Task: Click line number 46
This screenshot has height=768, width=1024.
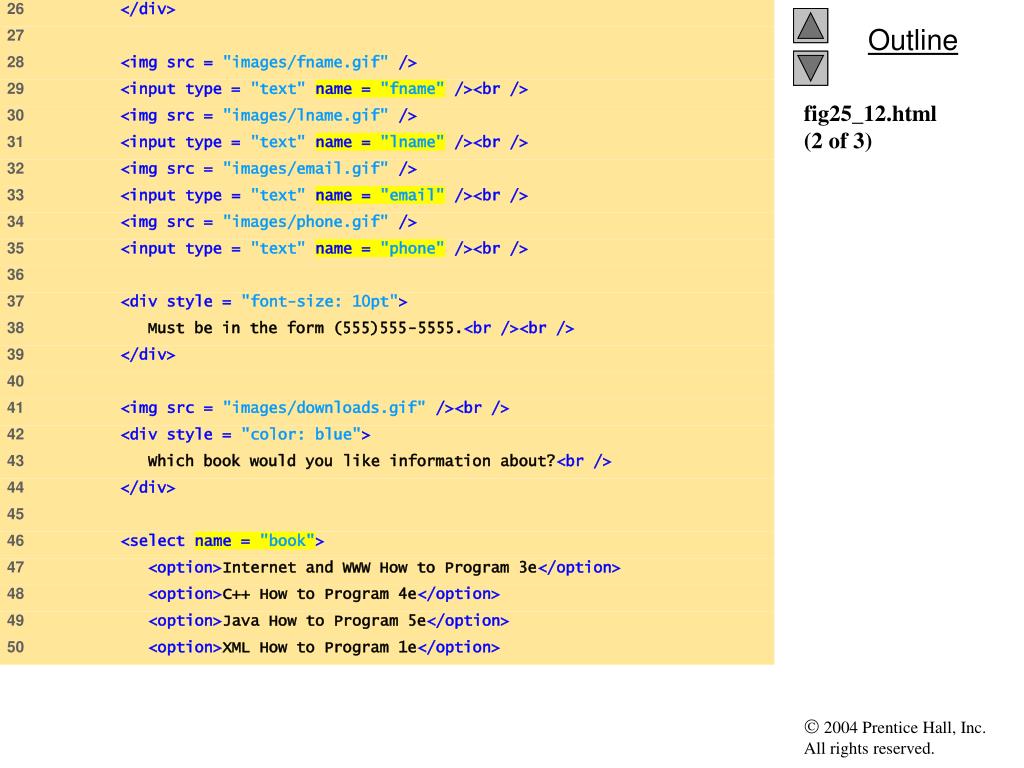Action: point(15,541)
